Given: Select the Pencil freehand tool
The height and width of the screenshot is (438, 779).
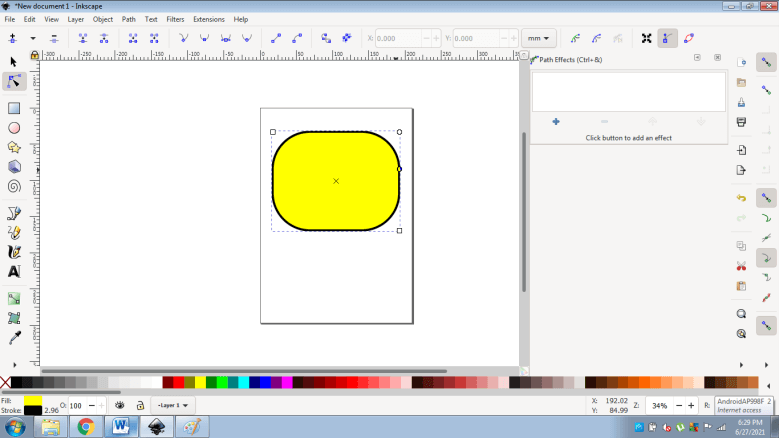Looking at the screenshot, I should (x=14, y=233).
